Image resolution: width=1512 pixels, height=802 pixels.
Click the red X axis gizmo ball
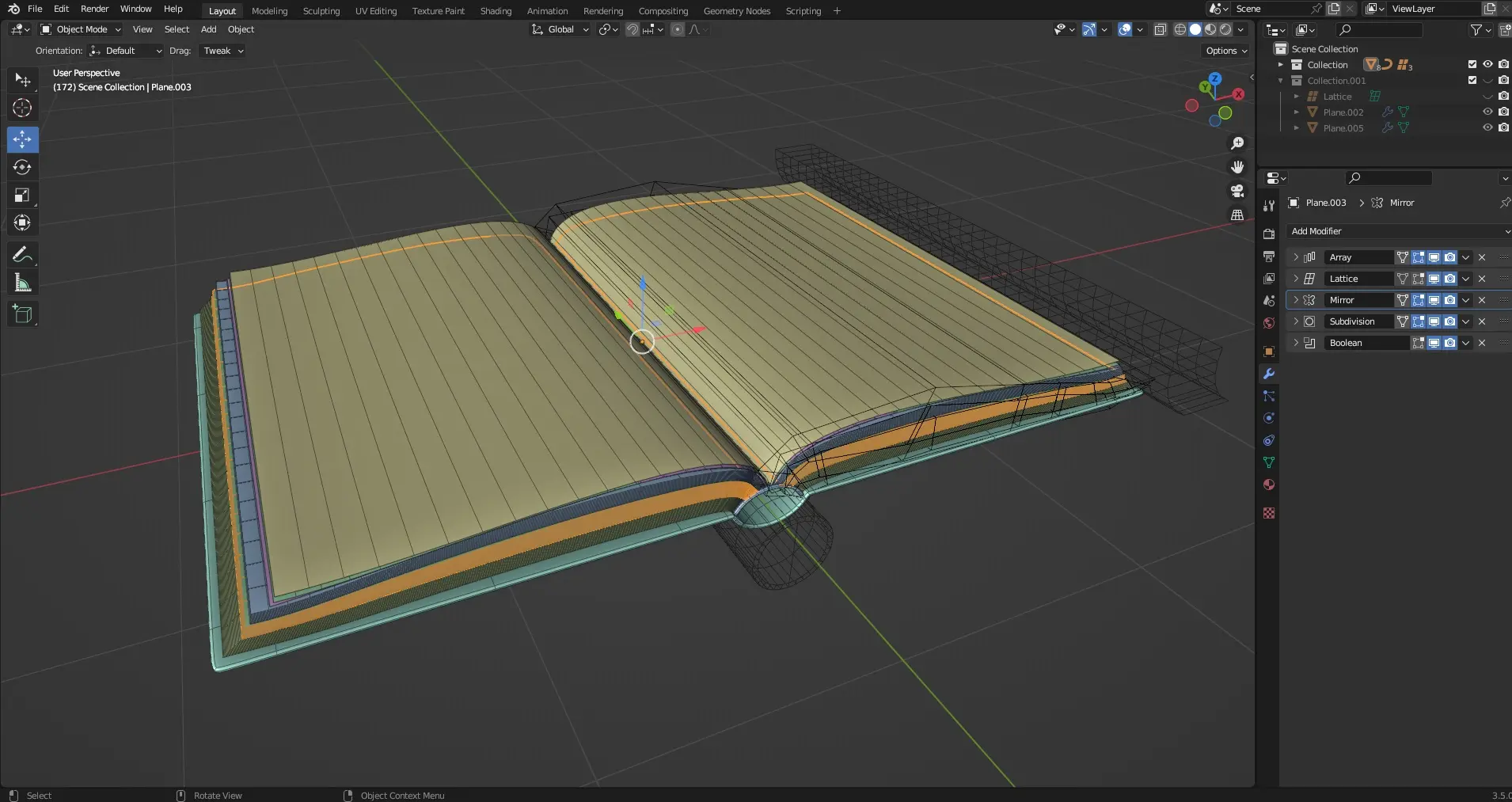1239,94
